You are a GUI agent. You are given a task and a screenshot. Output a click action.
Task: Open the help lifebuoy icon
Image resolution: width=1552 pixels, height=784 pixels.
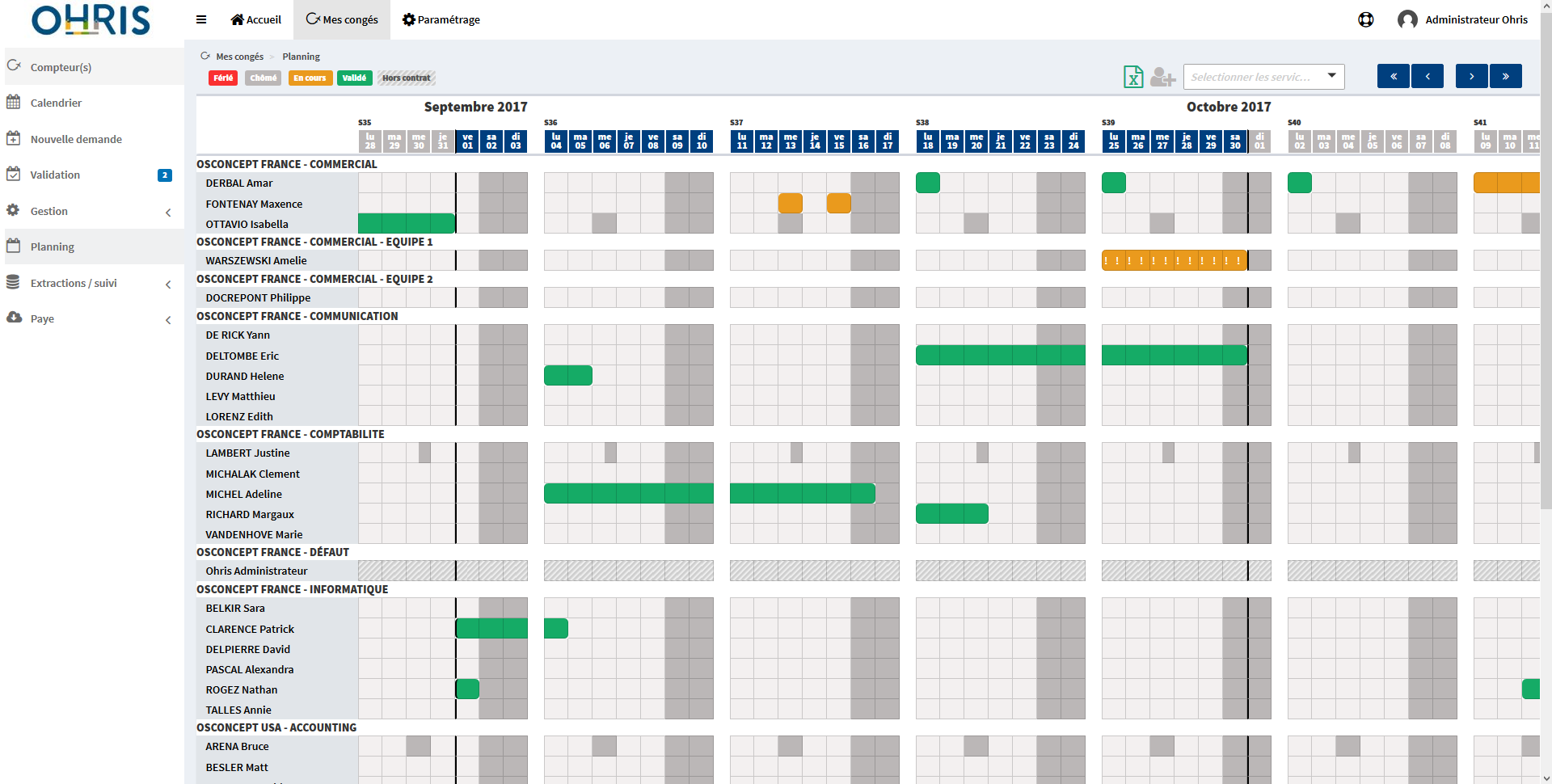1366,19
